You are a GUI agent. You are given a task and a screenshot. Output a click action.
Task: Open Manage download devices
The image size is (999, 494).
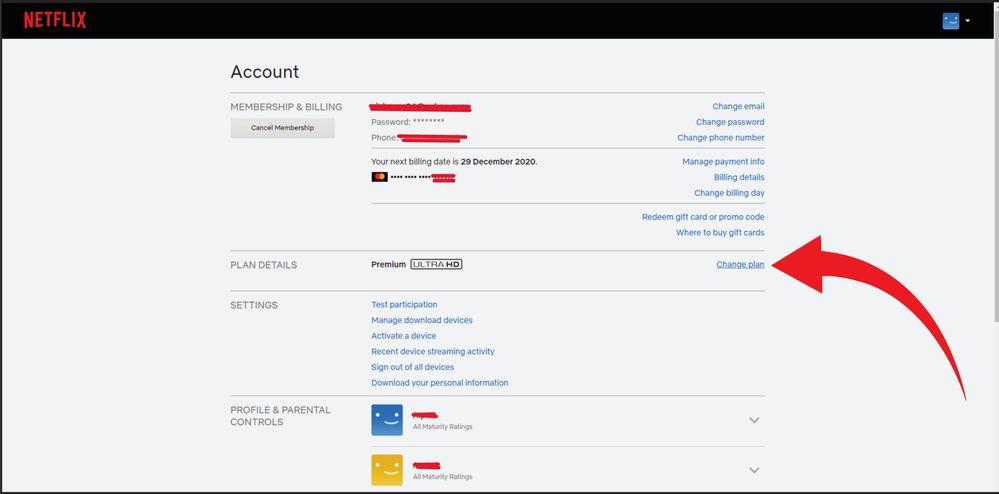point(422,320)
